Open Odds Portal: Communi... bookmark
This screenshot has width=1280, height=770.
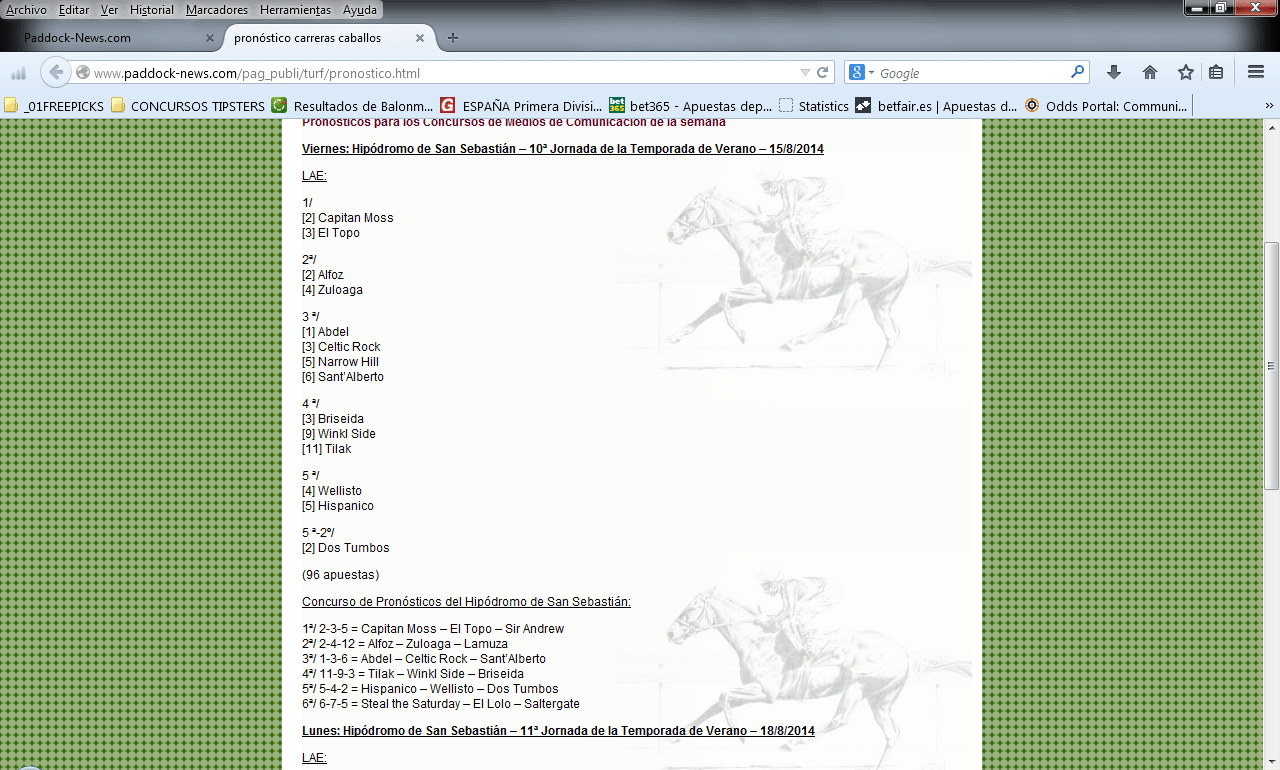point(1105,106)
